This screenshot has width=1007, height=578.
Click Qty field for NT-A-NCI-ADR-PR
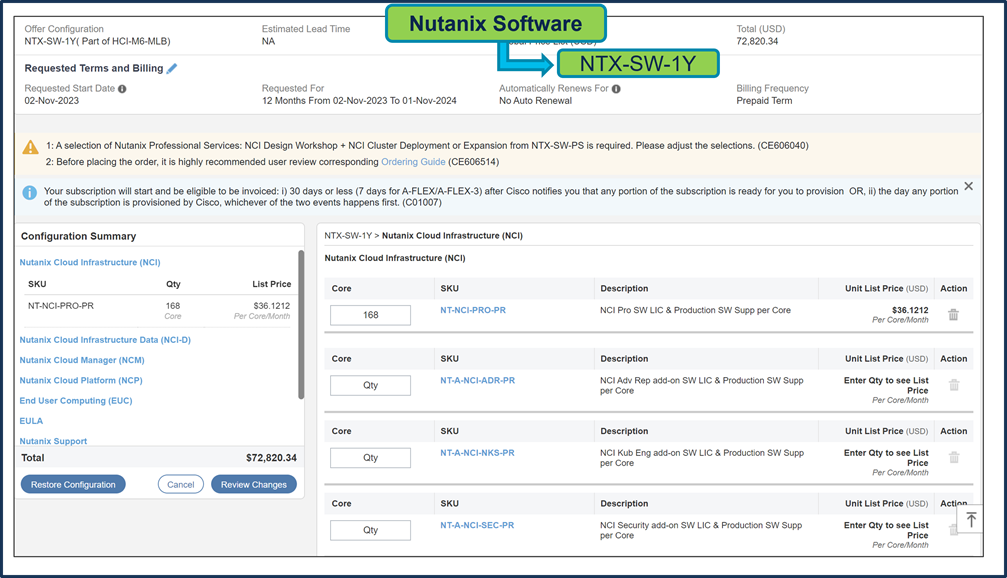(371, 385)
